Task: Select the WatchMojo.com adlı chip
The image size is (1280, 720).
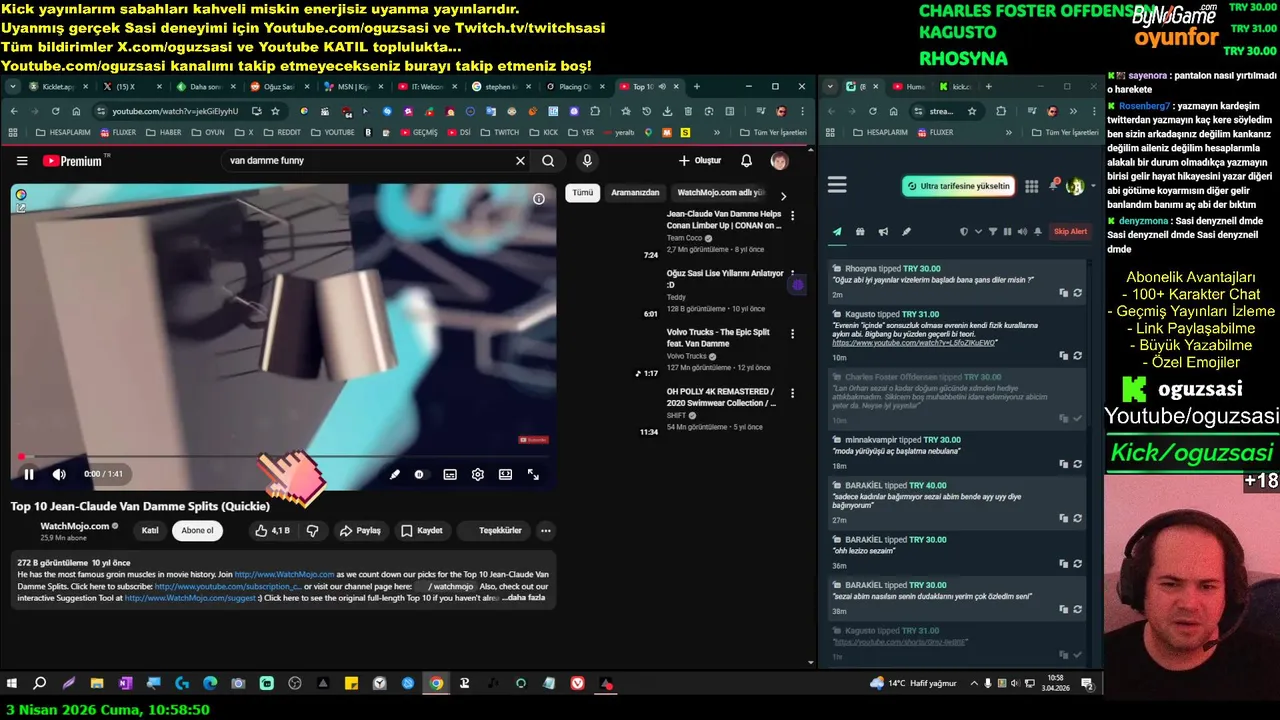Action: click(x=720, y=192)
